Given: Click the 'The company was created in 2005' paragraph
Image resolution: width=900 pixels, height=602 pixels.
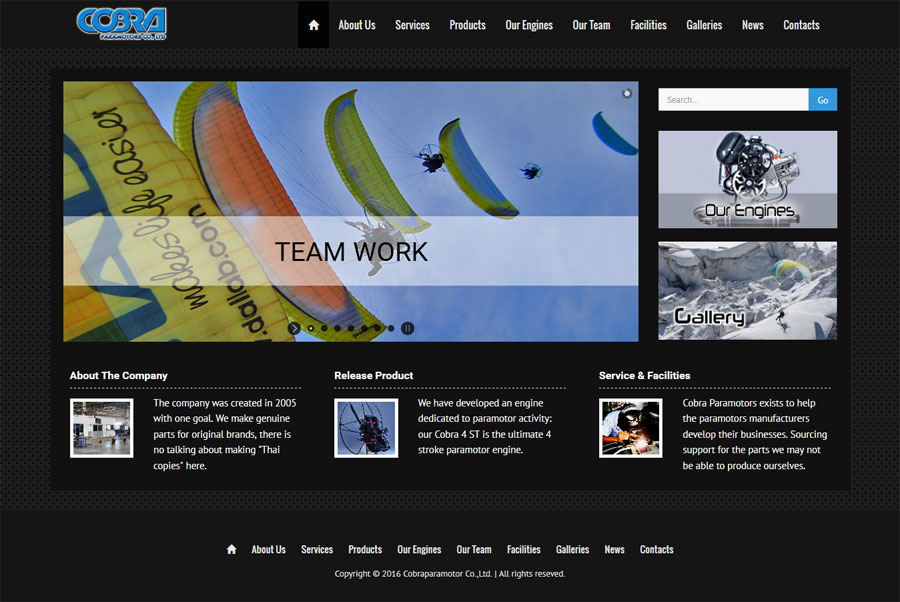Looking at the screenshot, I should click(225, 434).
